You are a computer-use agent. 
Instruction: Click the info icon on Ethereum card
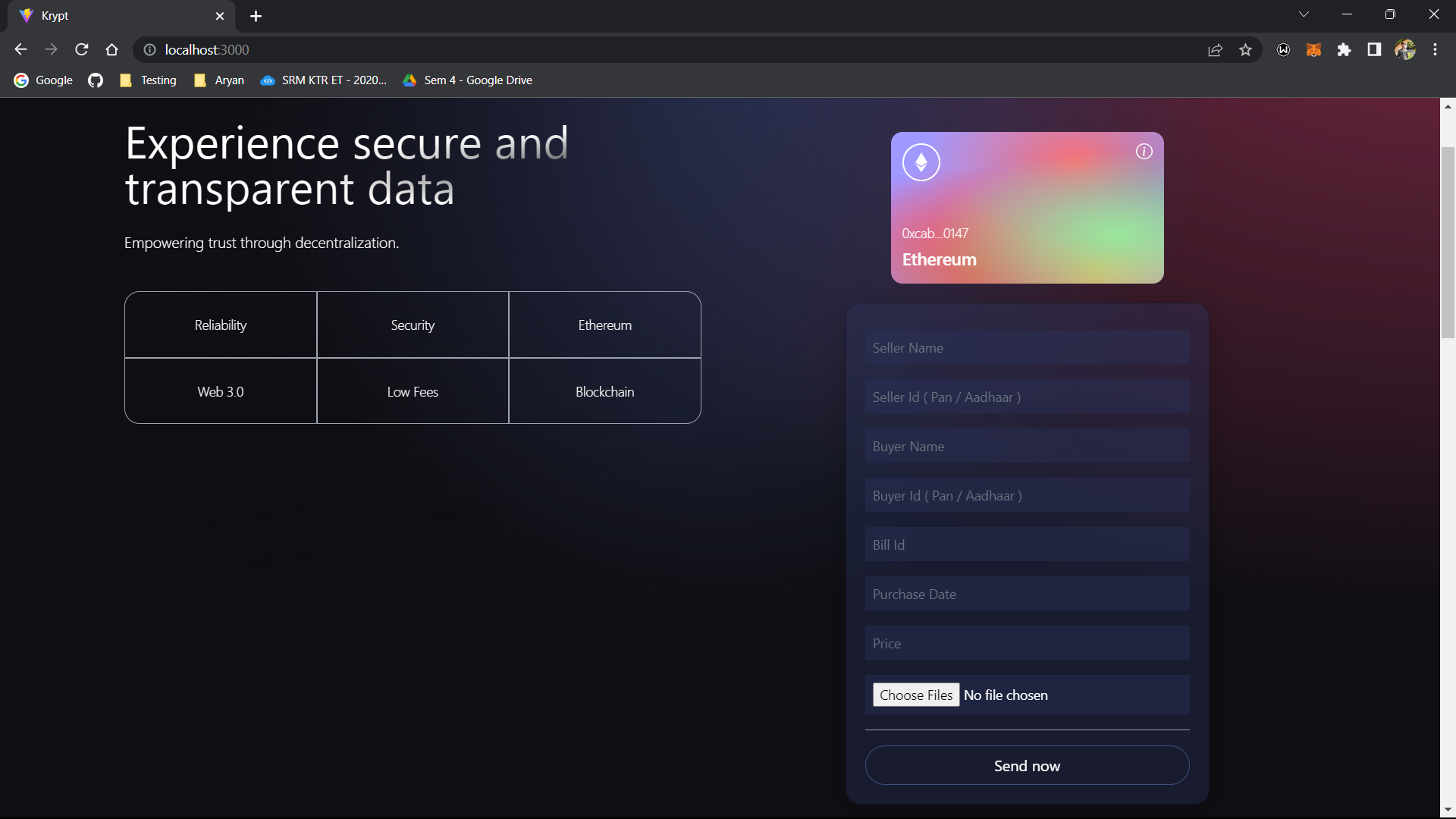point(1144,152)
